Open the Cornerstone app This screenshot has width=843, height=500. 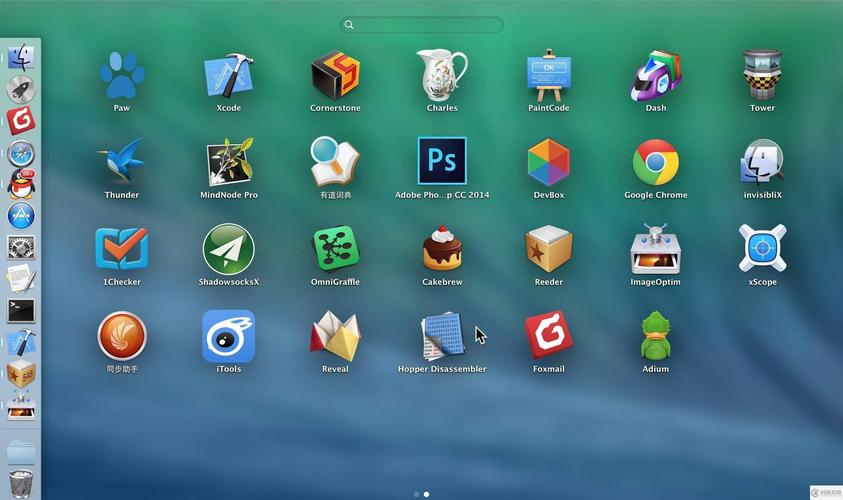[335, 75]
